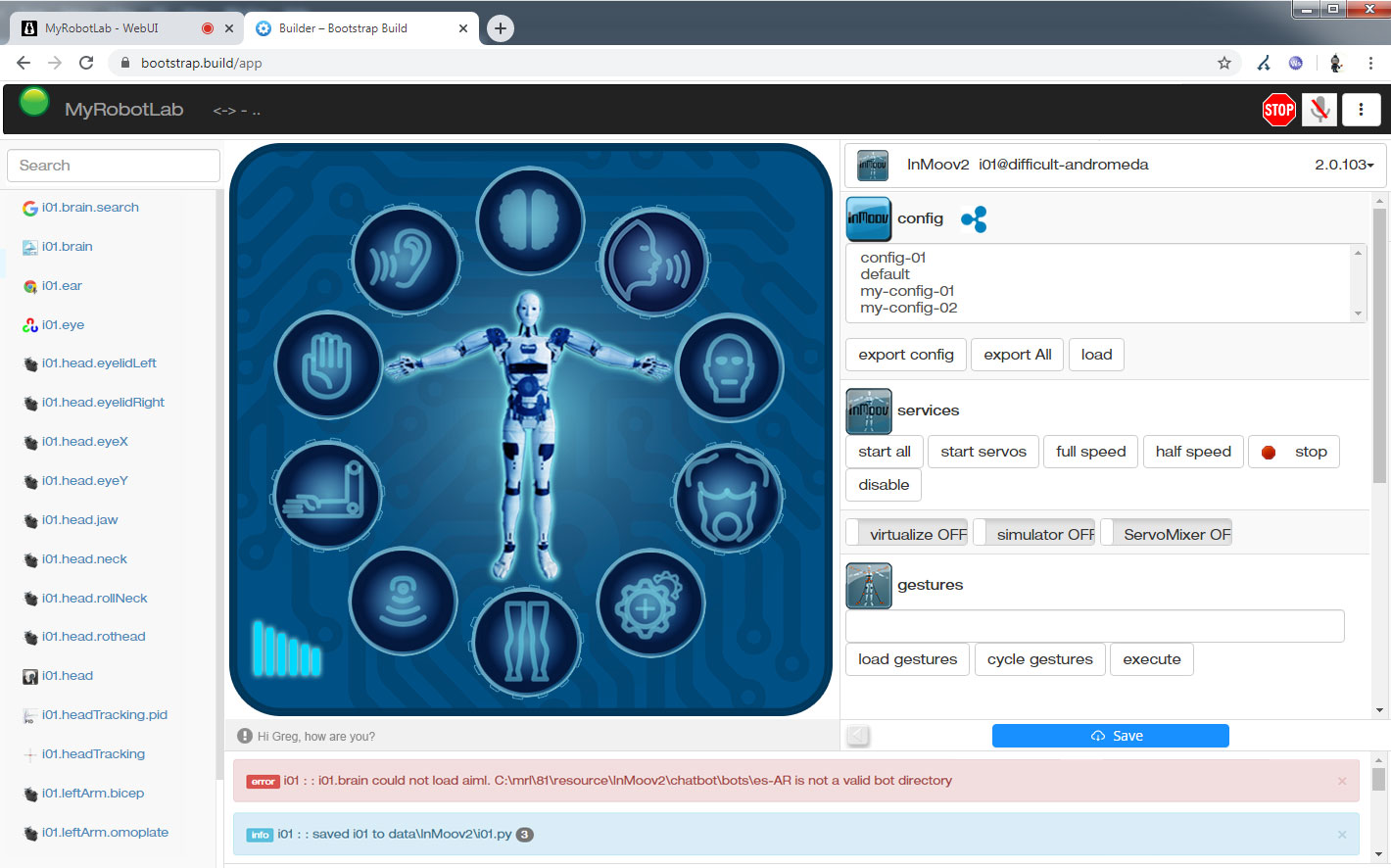The image size is (1391, 868).
Task: Focus the Search field in the sidebar
Action: (114, 166)
